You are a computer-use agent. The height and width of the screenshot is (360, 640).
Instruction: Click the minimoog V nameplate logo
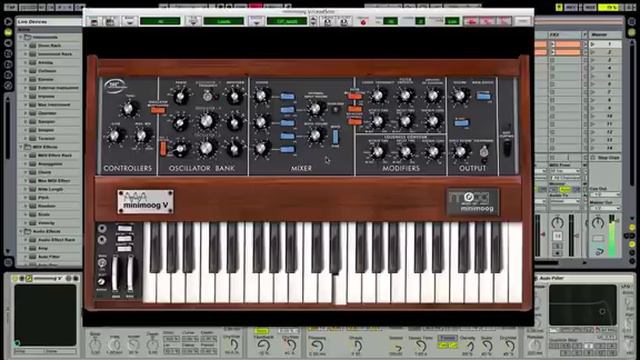145,202
